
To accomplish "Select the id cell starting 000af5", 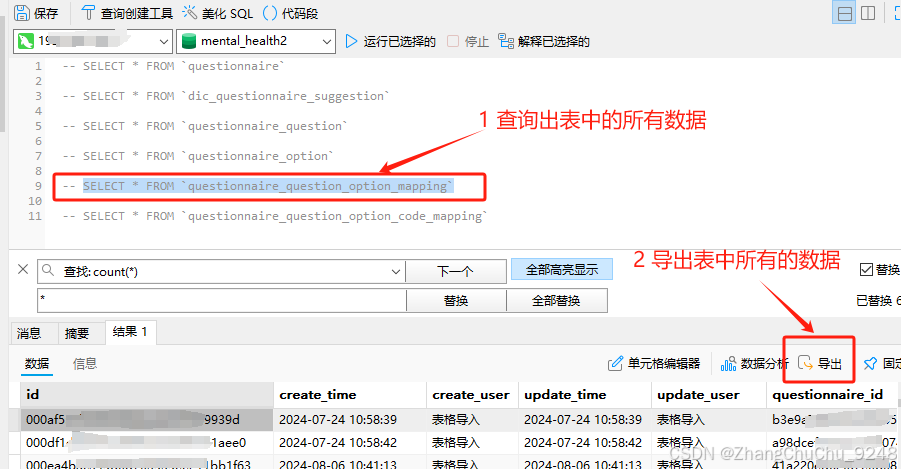I will (147, 420).
